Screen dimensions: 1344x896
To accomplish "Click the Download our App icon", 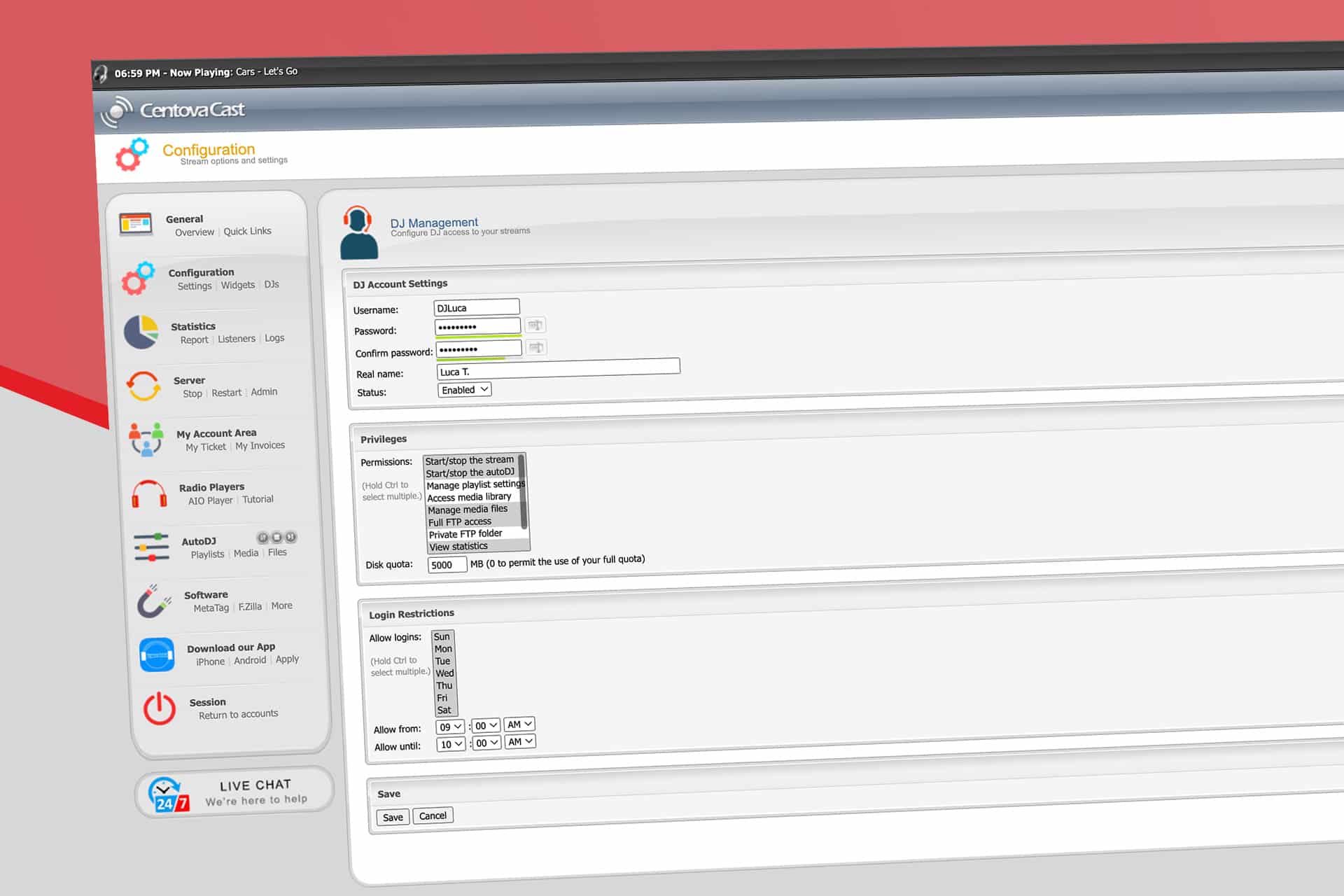I will (x=157, y=655).
